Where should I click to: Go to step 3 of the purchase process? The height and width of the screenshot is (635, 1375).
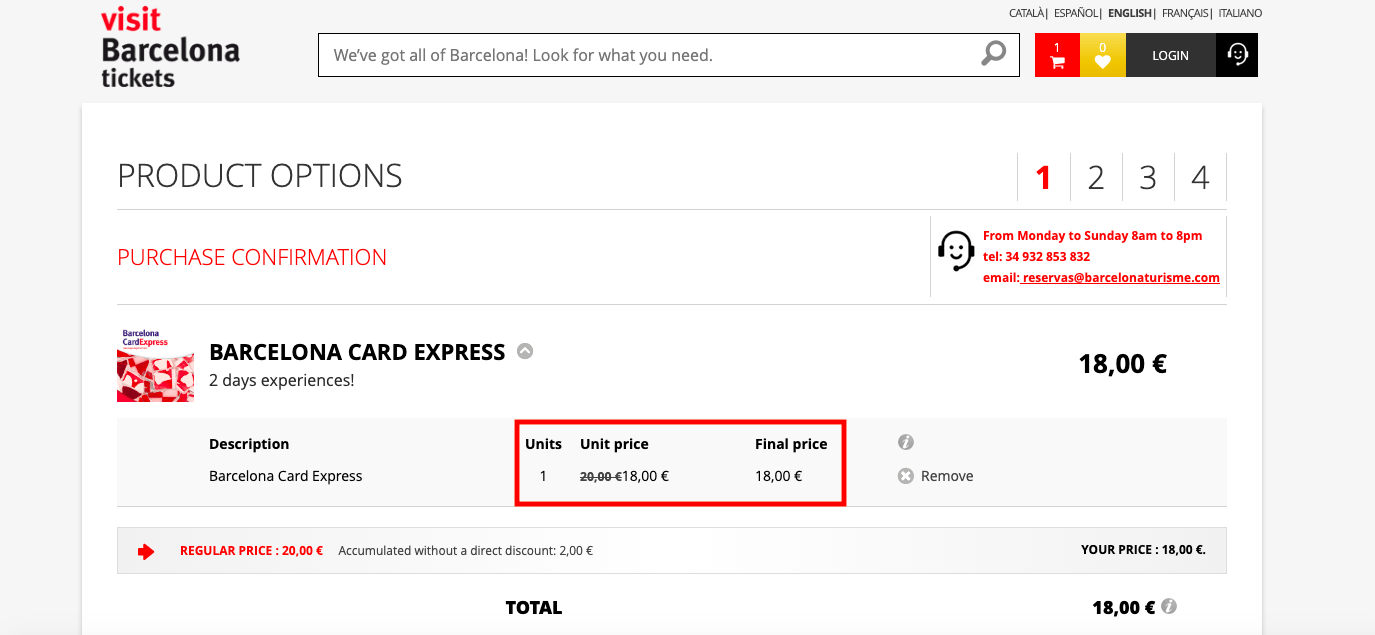pyautogui.click(x=1148, y=177)
